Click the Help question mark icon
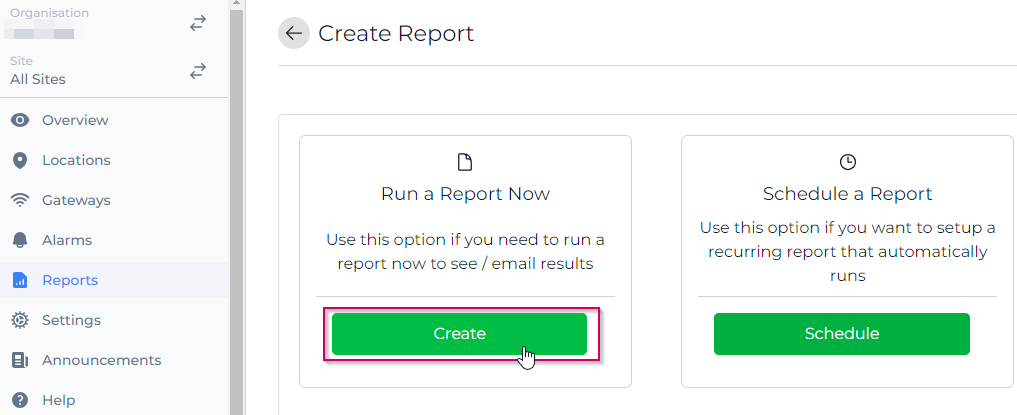The width and height of the screenshot is (1017, 415). [19, 400]
